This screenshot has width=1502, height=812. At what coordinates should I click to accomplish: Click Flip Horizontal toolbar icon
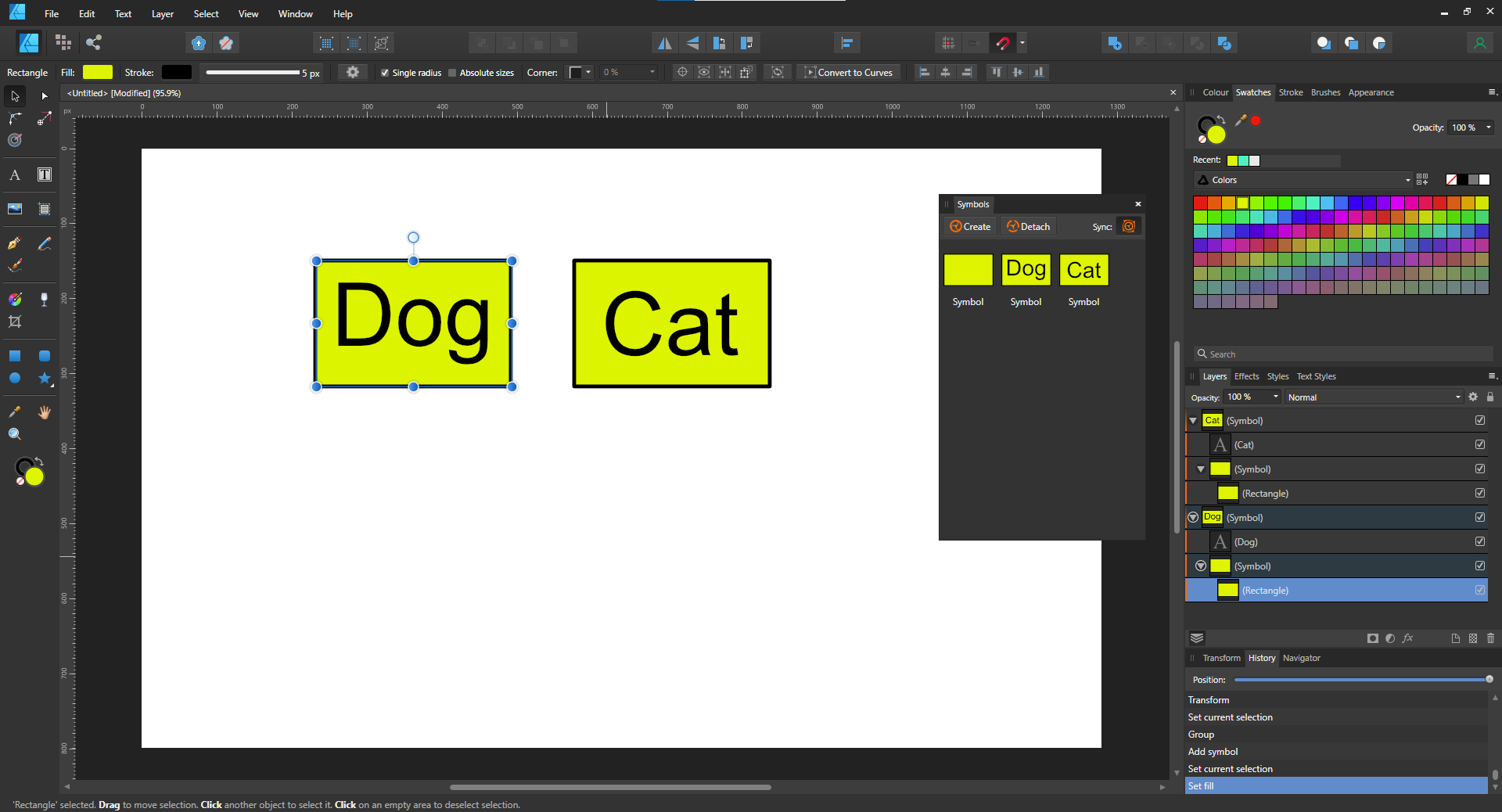point(665,43)
